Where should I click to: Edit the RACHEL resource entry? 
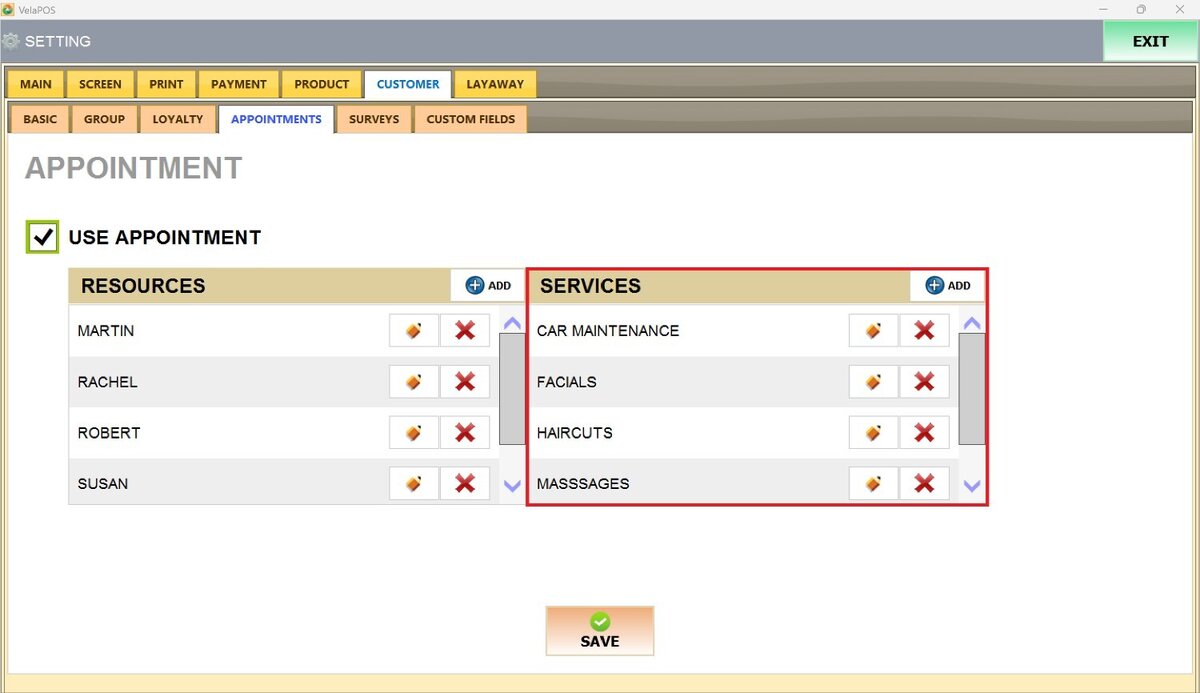click(414, 382)
